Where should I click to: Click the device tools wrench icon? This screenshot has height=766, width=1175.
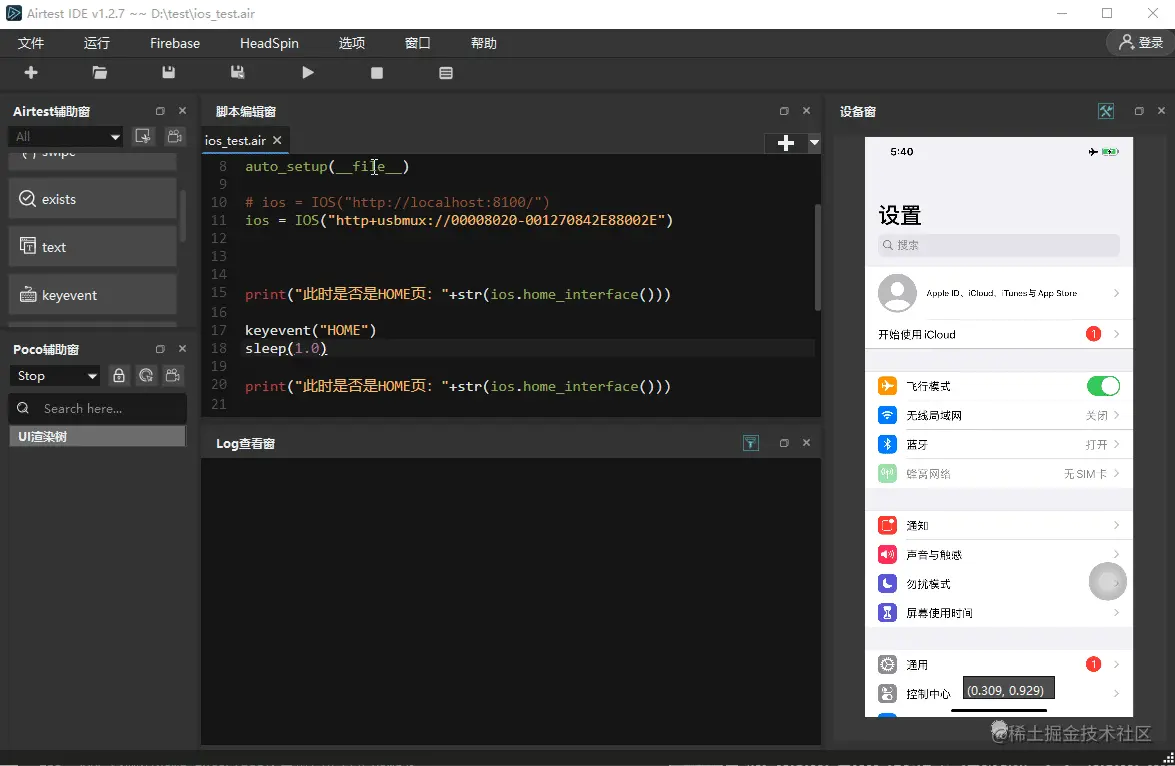pyautogui.click(x=1106, y=111)
